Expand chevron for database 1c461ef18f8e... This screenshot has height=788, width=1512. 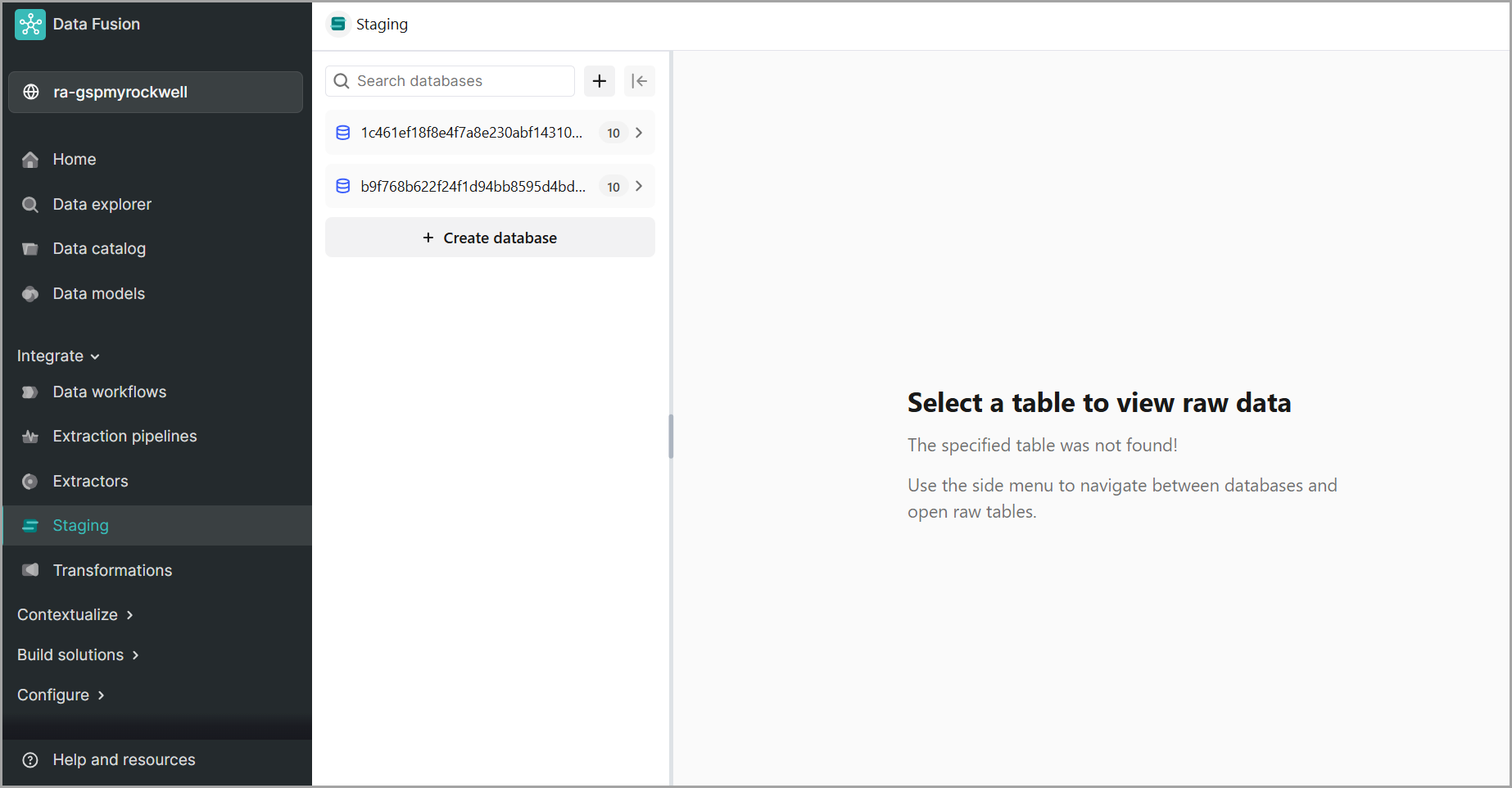(639, 133)
